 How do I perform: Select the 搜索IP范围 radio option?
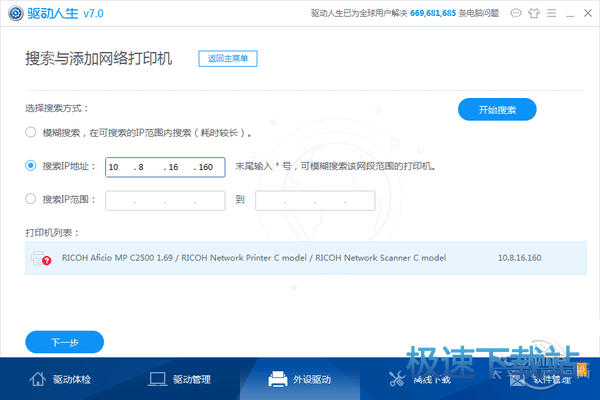[31, 199]
